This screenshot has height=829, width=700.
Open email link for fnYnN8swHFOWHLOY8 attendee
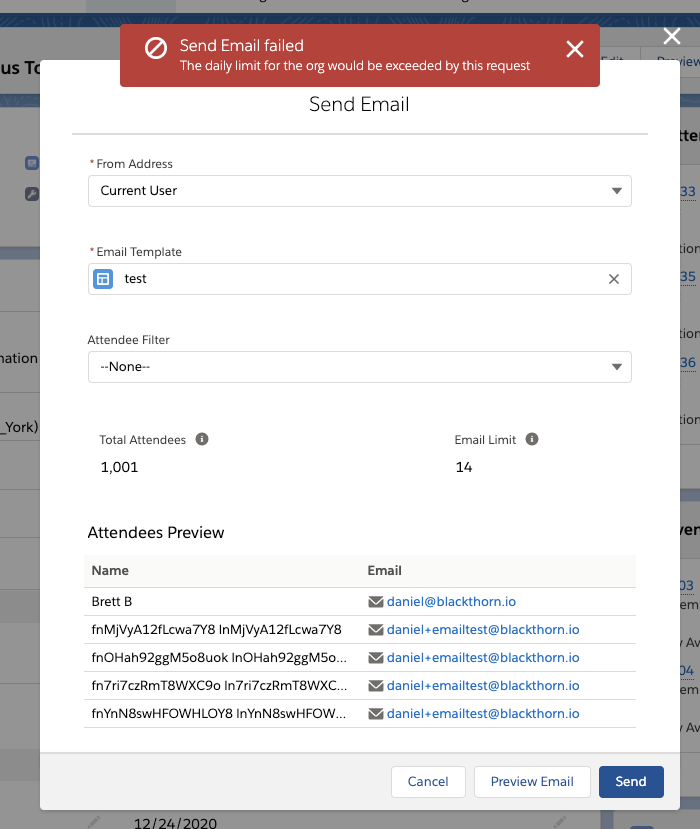(x=483, y=714)
